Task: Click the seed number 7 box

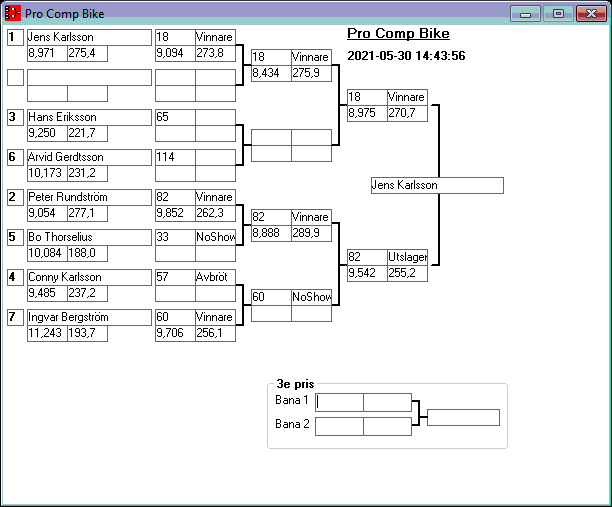Action: point(15,317)
